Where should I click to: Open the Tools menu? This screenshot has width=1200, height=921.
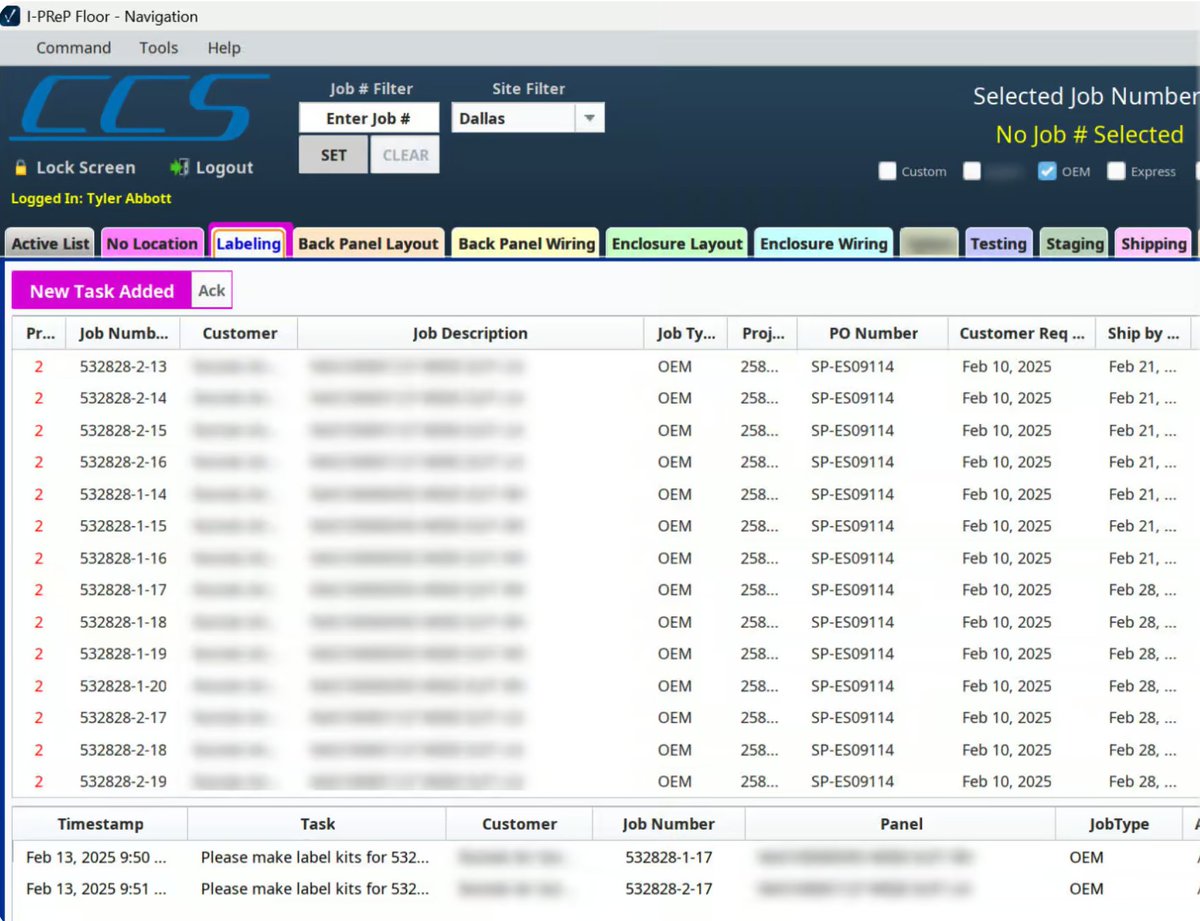tap(158, 48)
